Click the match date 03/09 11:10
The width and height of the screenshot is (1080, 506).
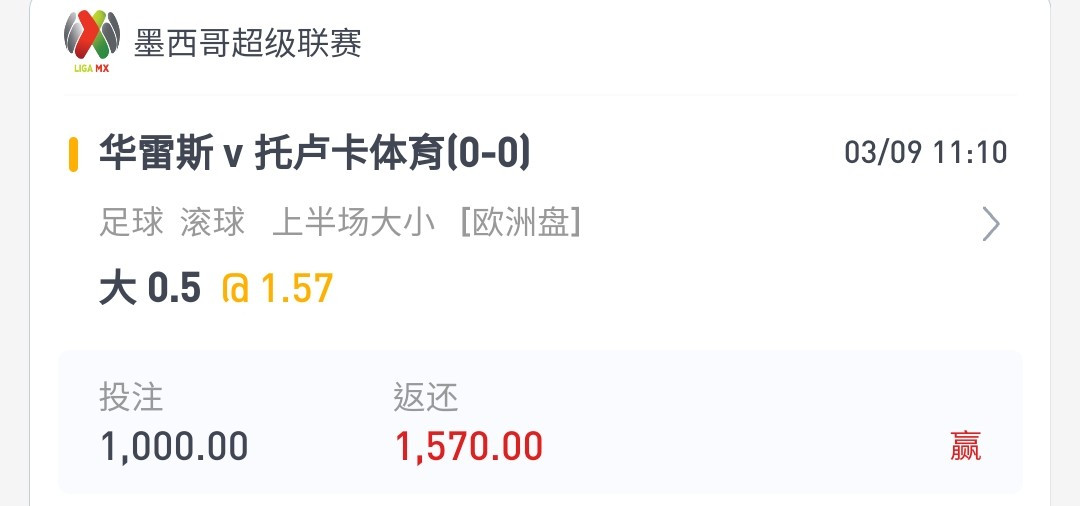tap(926, 153)
